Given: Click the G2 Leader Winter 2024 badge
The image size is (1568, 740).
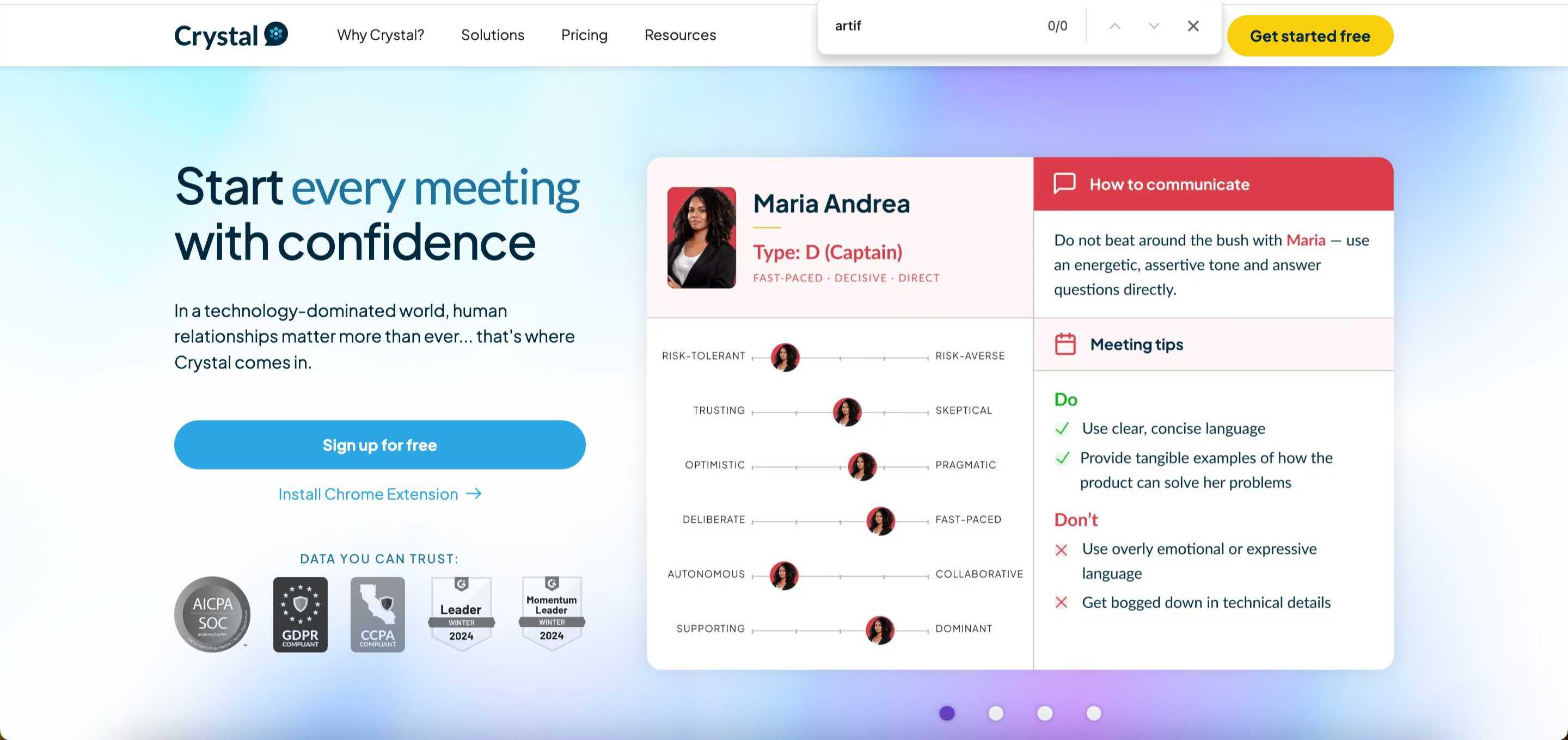Looking at the screenshot, I should (x=461, y=614).
